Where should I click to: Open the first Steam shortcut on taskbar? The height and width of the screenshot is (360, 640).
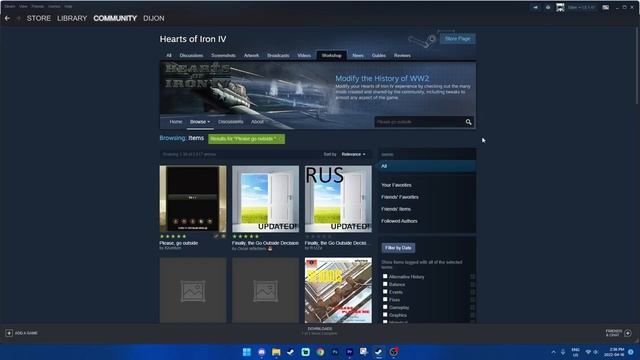[x=291, y=352]
